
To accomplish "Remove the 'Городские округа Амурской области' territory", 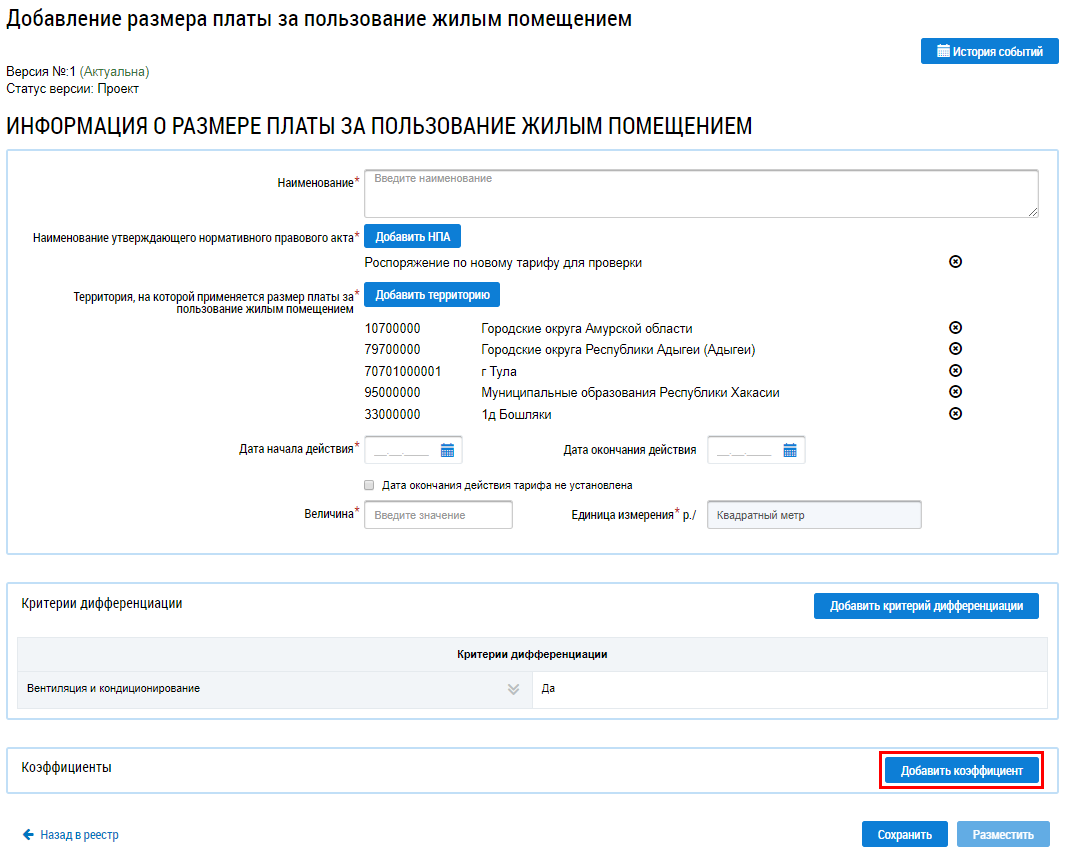I will (x=955, y=328).
